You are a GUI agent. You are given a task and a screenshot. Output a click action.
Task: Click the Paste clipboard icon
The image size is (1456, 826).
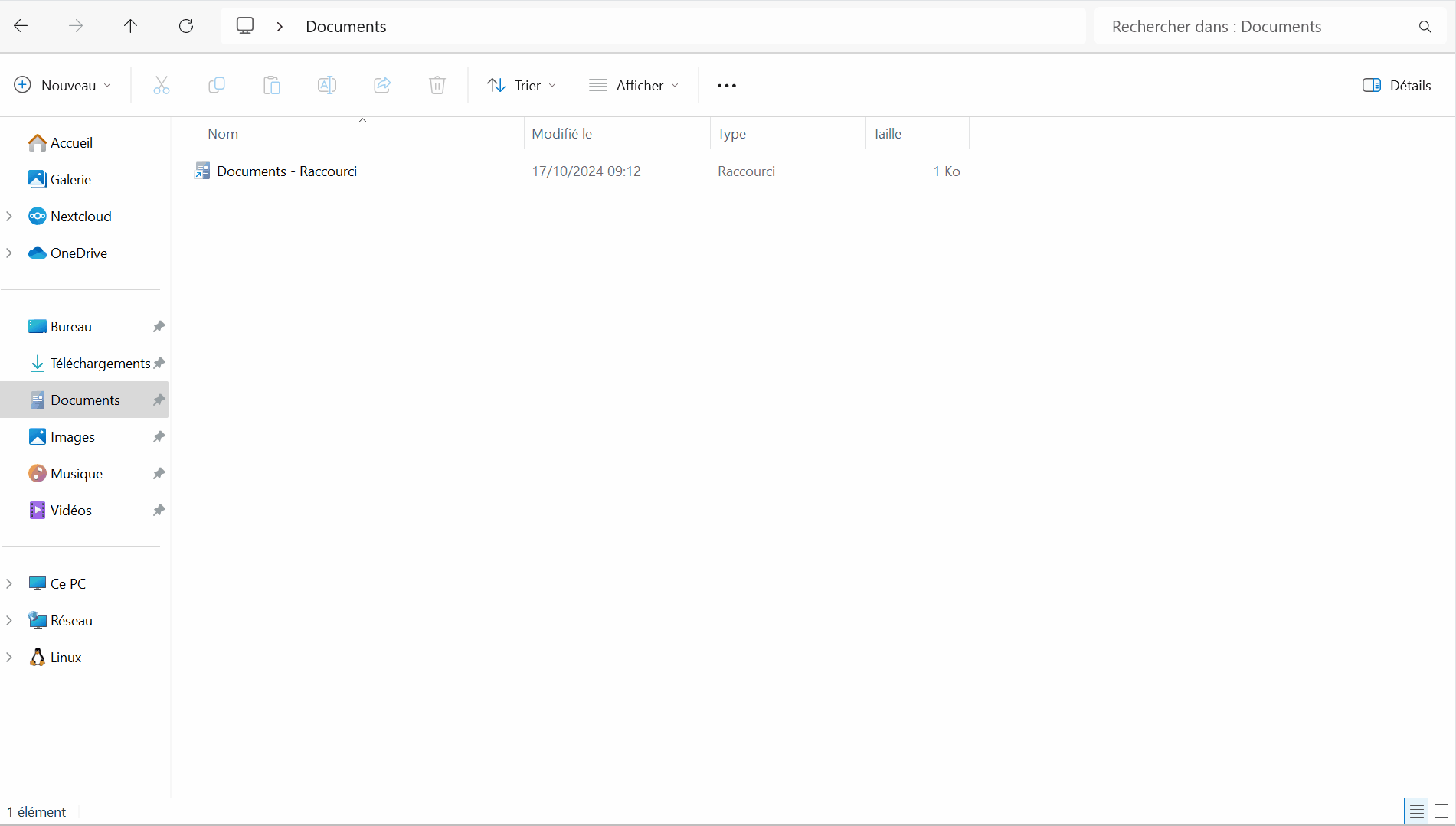[272, 85]
